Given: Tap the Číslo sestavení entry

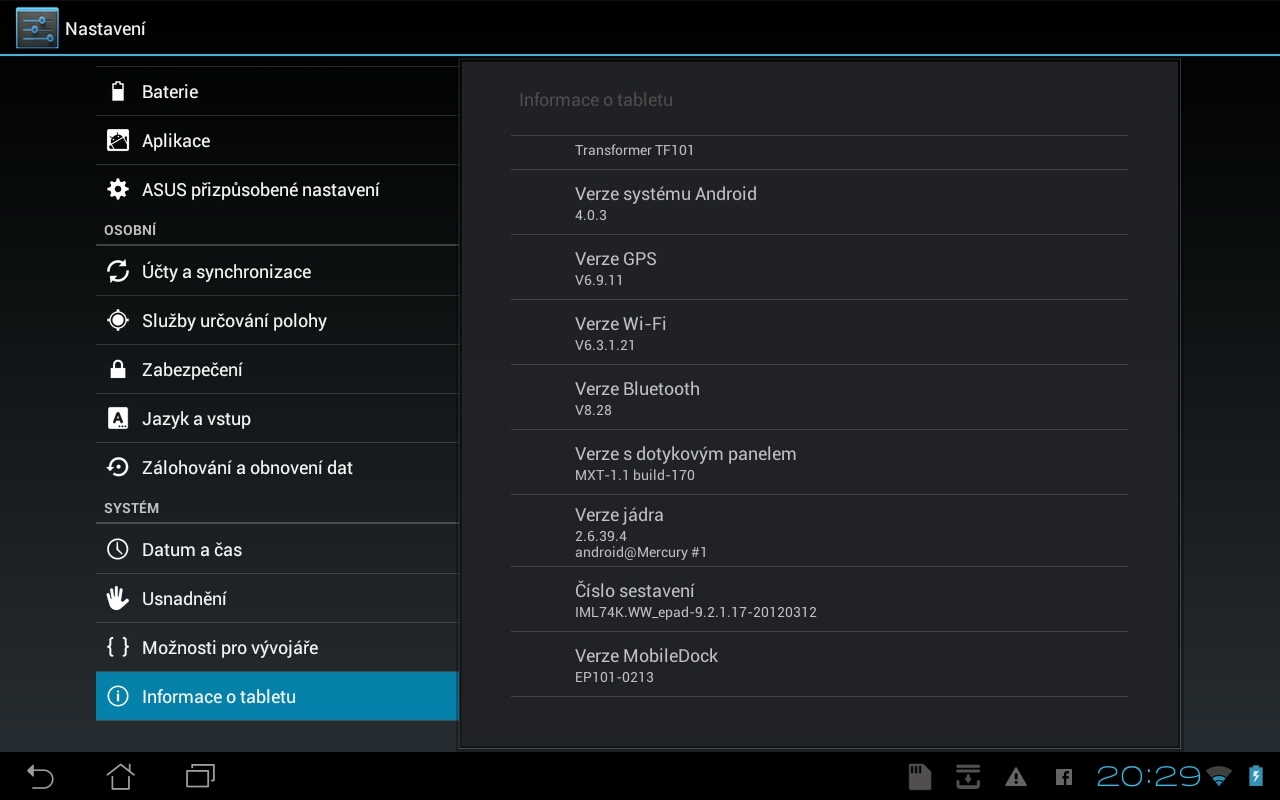Looking at the screenshot, I should pyautogui.click(x=818, y=600).
